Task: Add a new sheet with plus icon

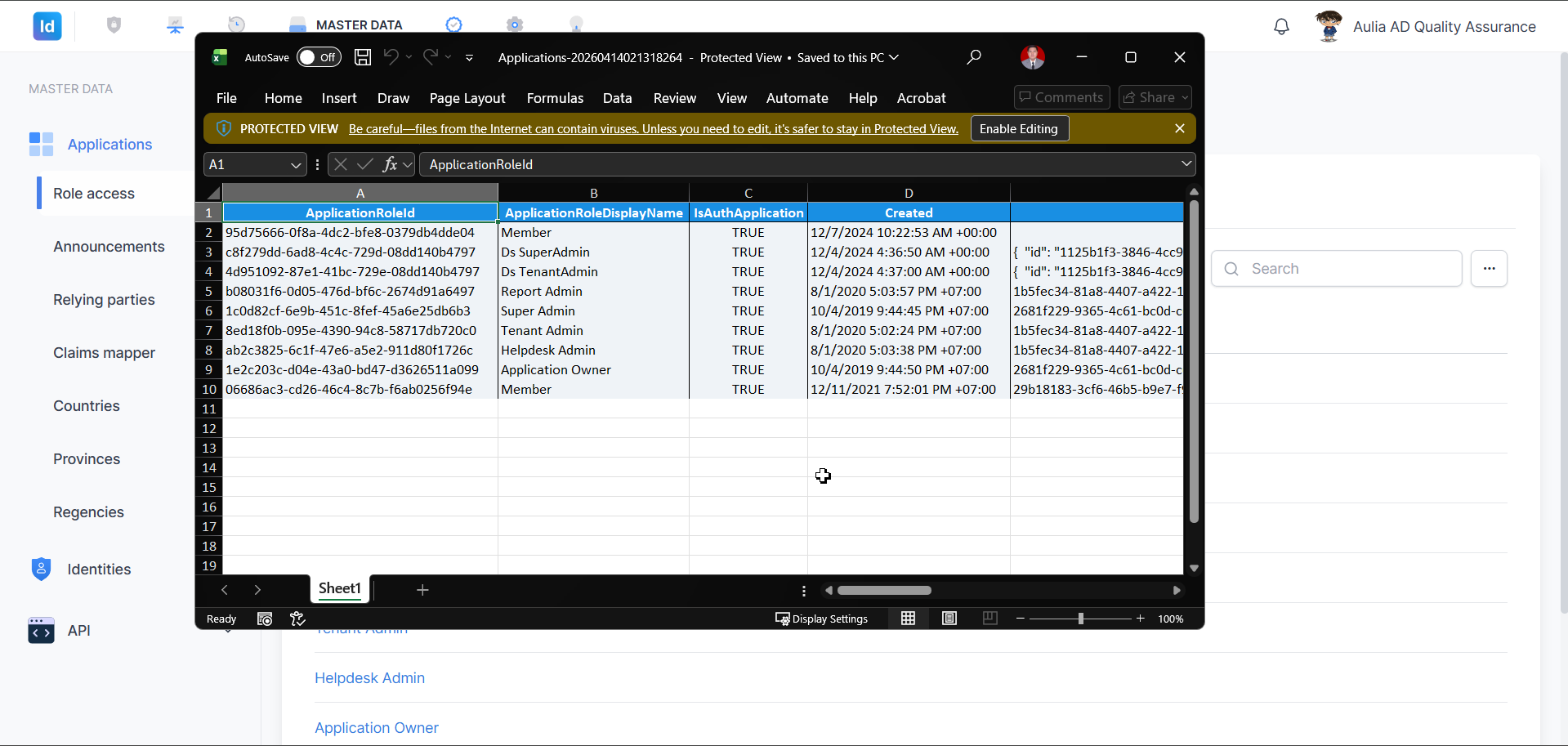Action: point(422,590)
